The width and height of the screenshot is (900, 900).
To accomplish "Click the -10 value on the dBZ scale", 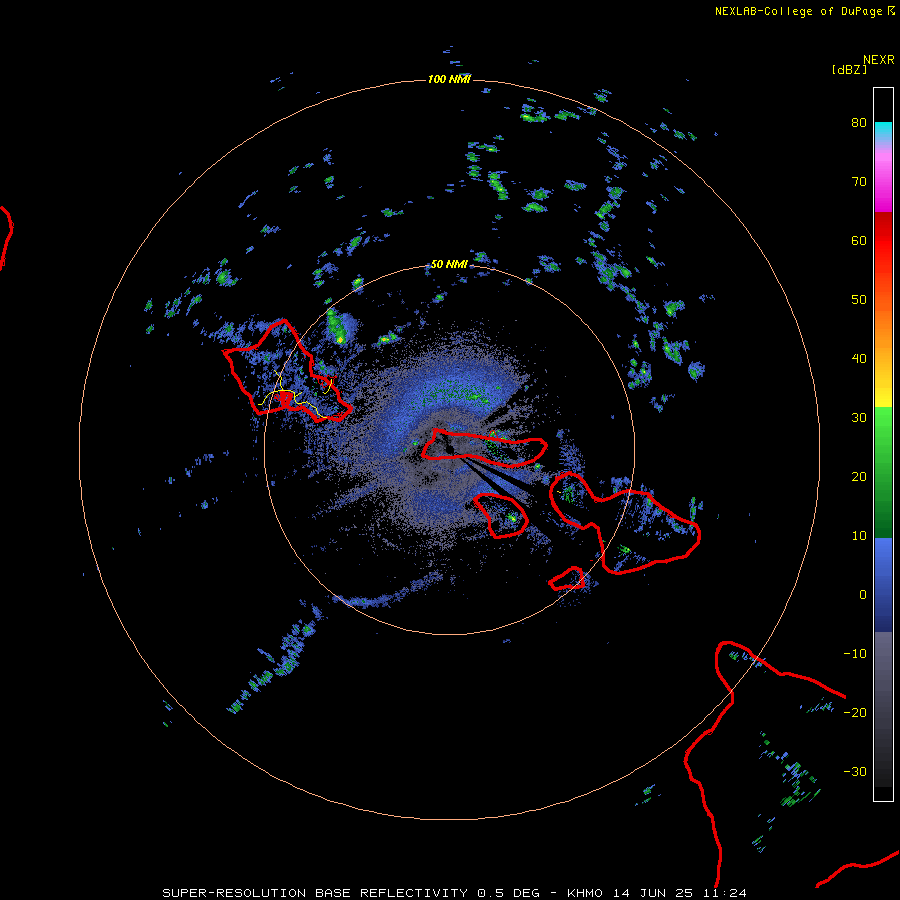I will [x=855, y=654].
